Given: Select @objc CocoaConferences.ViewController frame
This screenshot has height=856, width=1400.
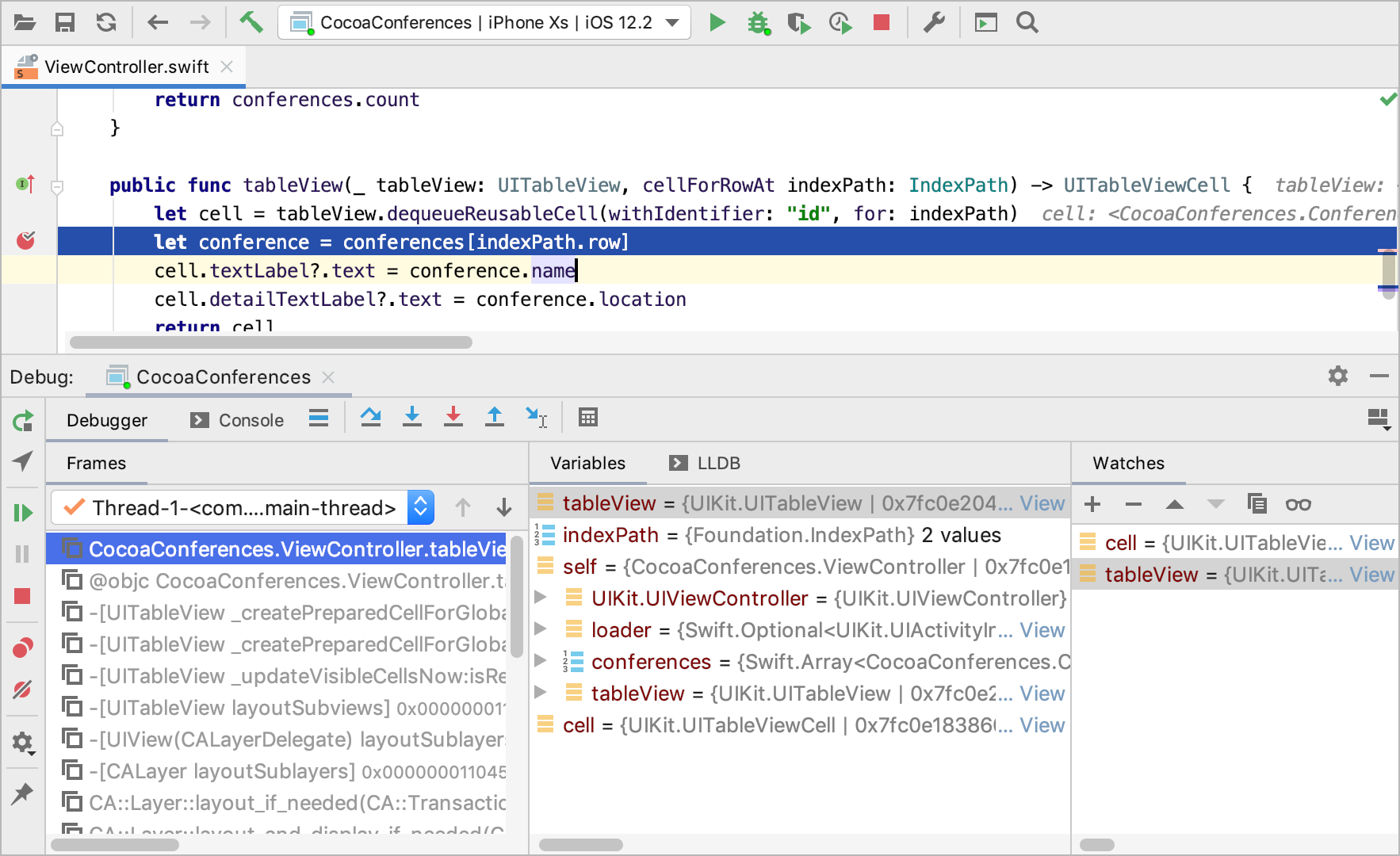Looking at the screenshot, I should (x=277, y=581).
